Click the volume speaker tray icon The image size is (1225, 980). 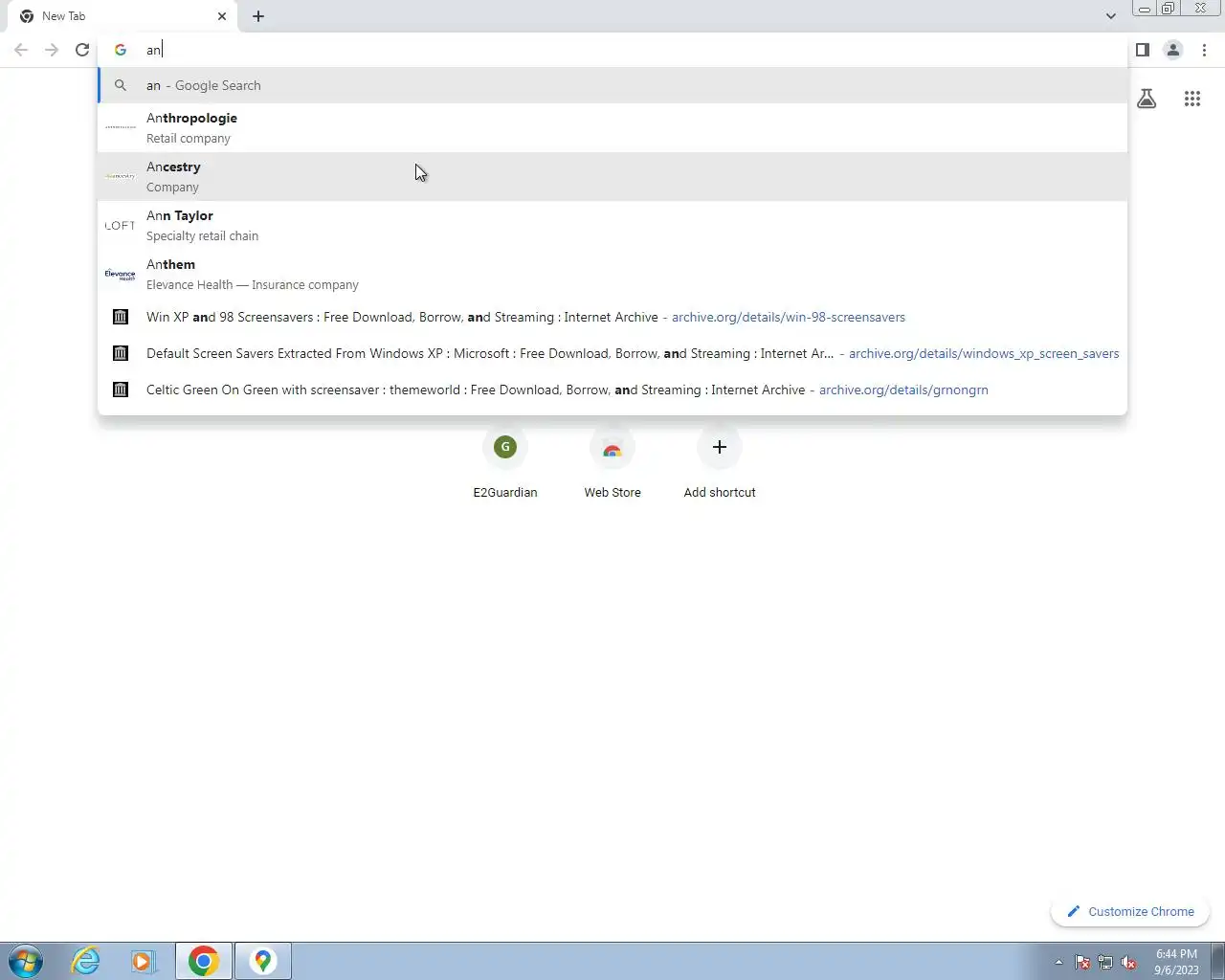[x=1128, y=963]
